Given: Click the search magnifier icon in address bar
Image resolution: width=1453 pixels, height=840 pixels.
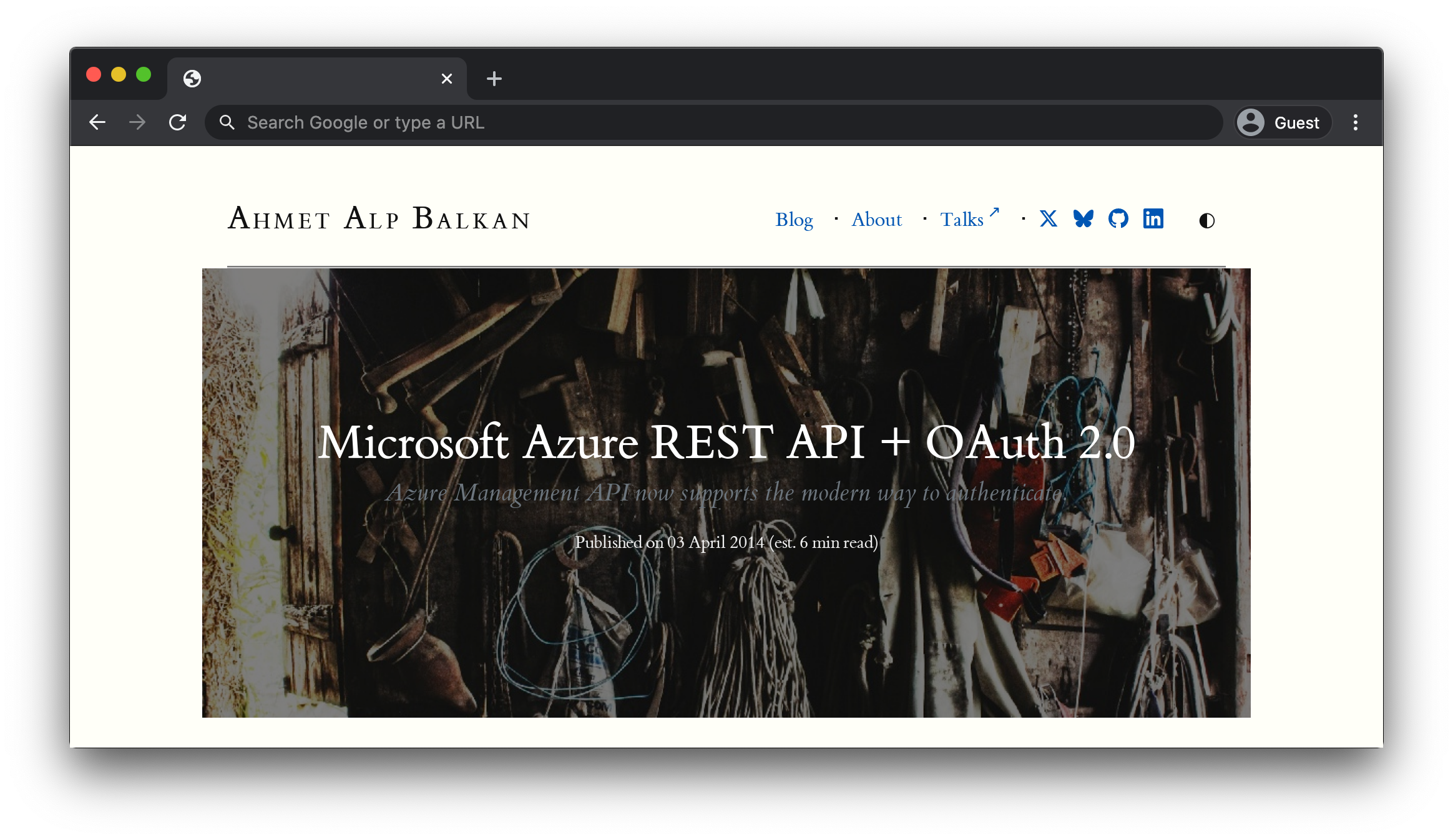Looking at the screenshot, I should tap(227, 122).
